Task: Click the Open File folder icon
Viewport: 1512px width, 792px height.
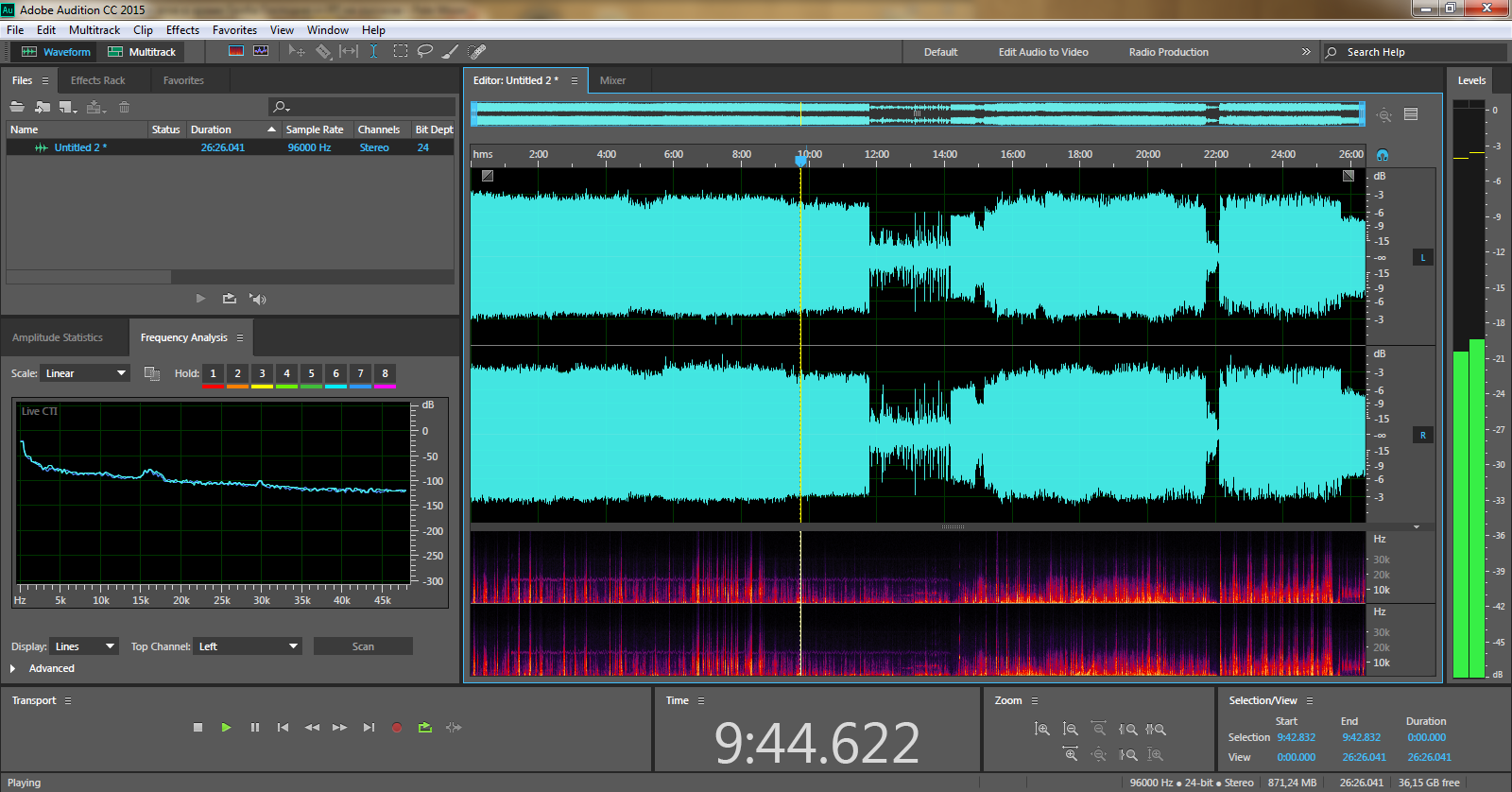Action: click(x=17, y=107)
